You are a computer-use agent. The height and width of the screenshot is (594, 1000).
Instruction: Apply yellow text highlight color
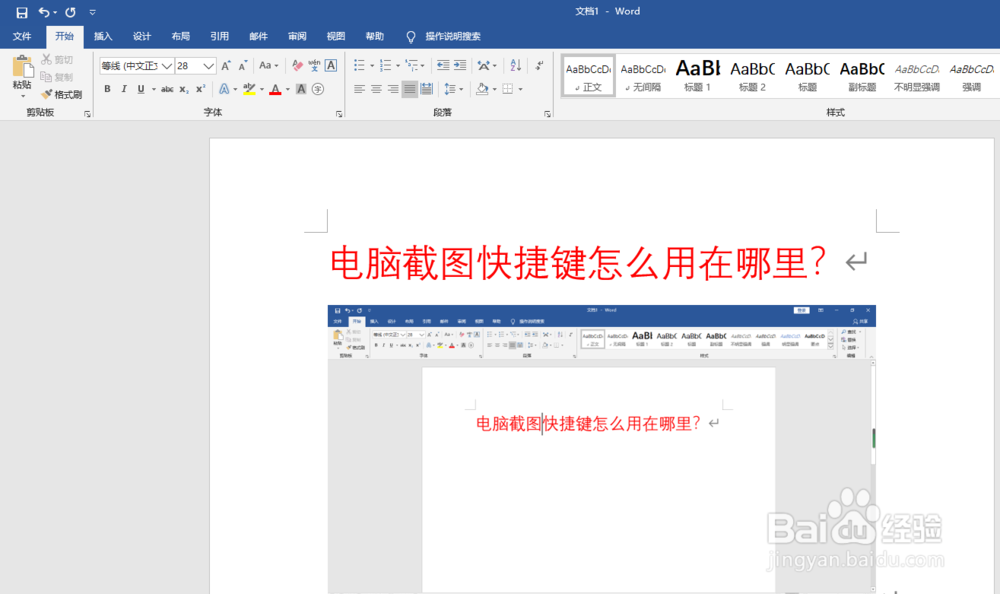[249, 88]
